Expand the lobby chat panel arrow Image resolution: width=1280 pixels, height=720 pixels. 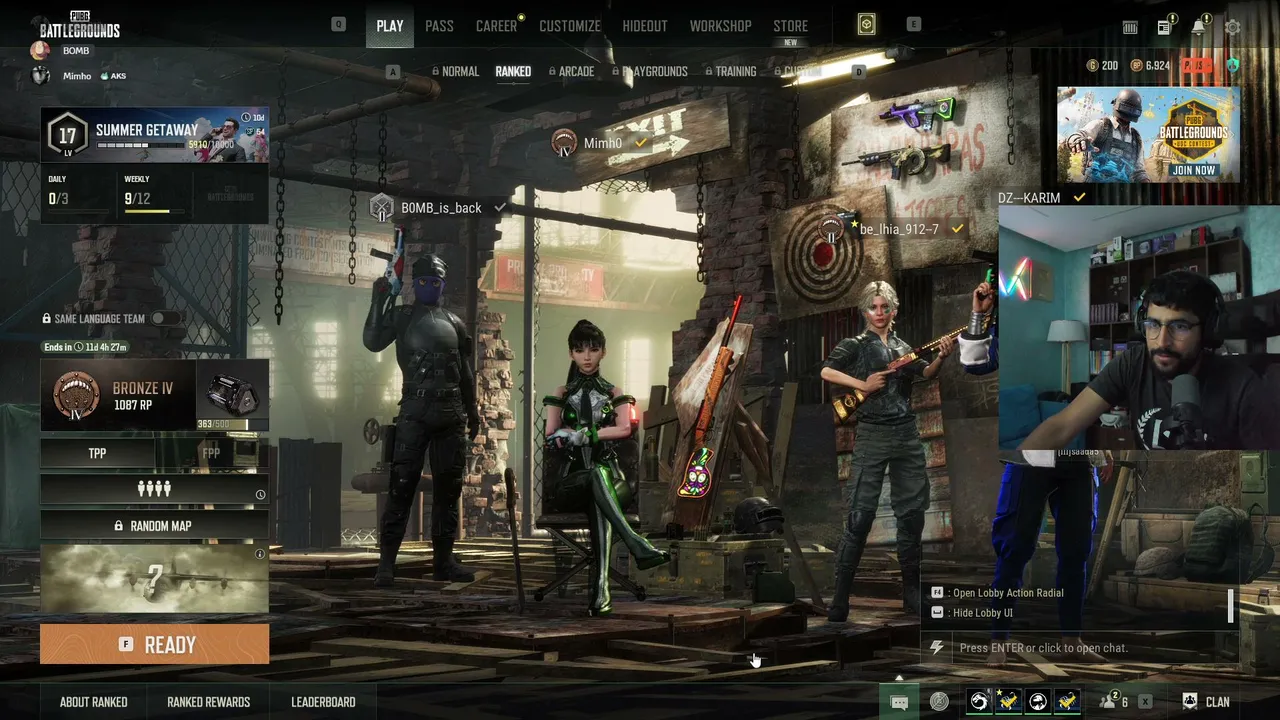click(x=898, y=677)
